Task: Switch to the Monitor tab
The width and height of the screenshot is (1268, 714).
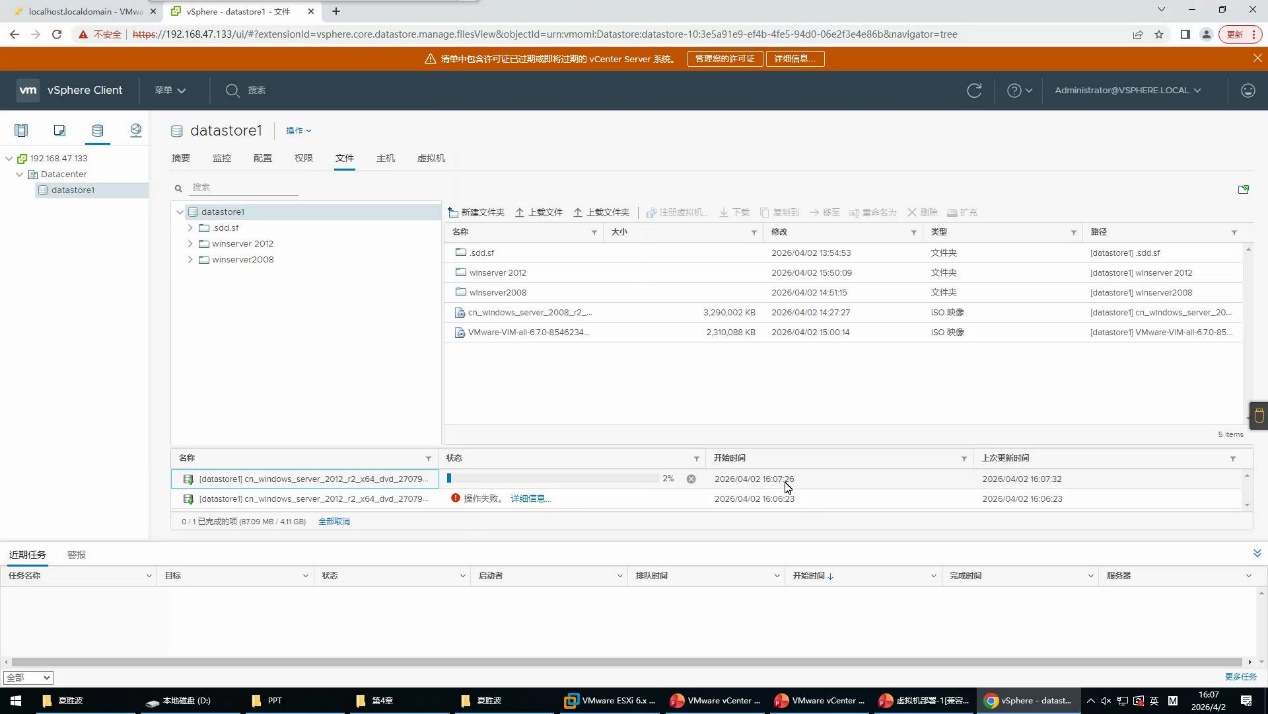Action: point(222,158)
